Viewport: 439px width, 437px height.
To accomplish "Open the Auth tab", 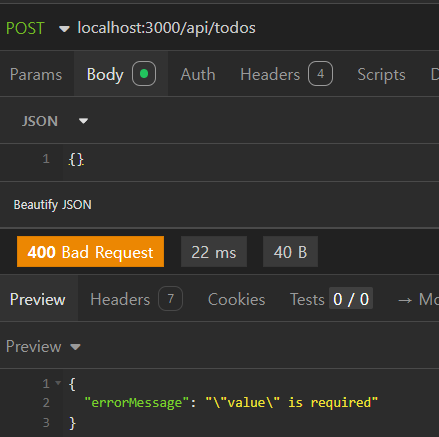I will (x=198, y=74).
